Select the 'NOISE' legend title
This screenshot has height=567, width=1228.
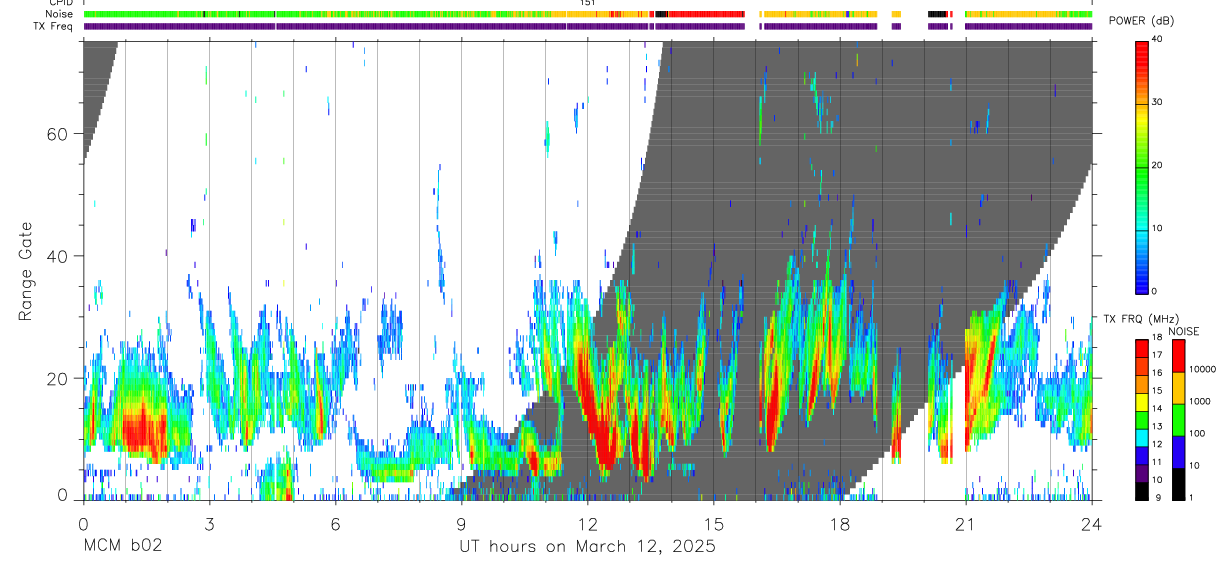pos(1183,331)
